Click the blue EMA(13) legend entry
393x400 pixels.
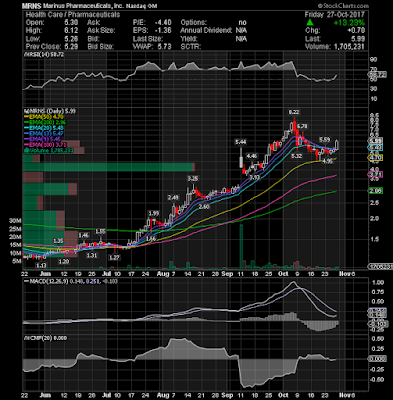pos(44,134)
